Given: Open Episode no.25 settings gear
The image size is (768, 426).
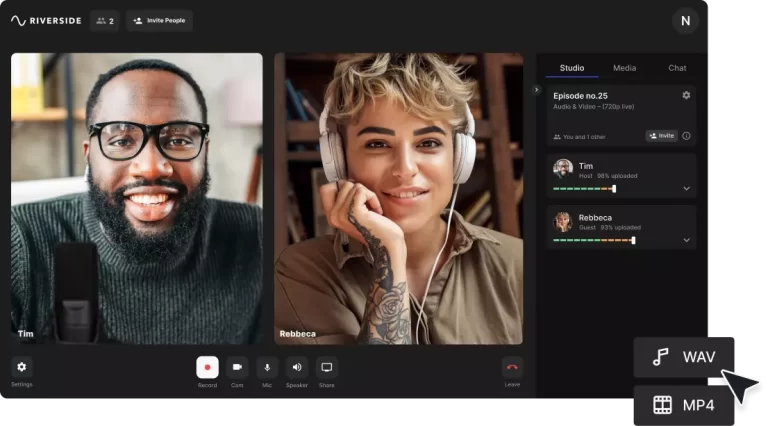Looking at the screenshot, I should click(x=686, y=95).
